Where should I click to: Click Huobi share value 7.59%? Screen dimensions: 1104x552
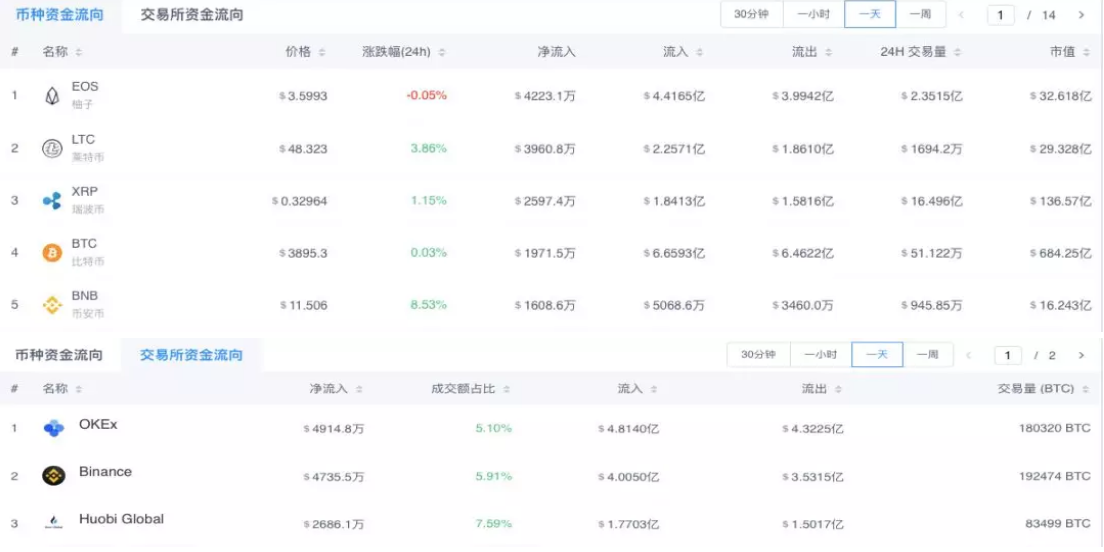[494, 524]
